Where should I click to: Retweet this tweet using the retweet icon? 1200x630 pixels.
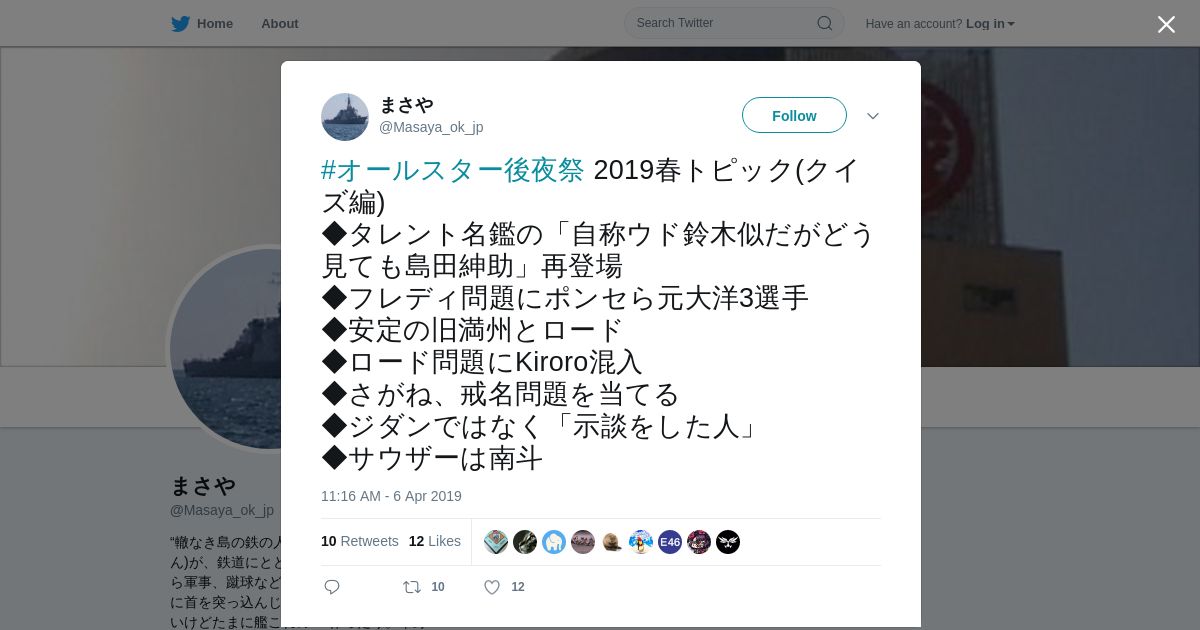[x=412, y=587]
